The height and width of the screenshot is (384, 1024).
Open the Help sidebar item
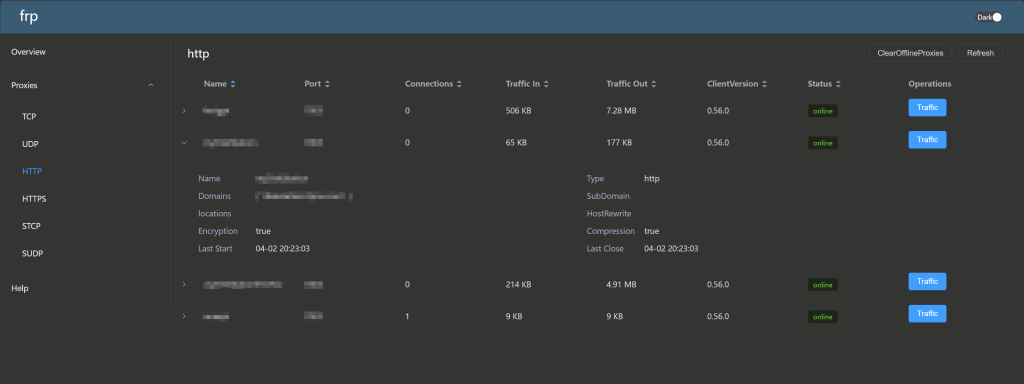pos(20,288)
